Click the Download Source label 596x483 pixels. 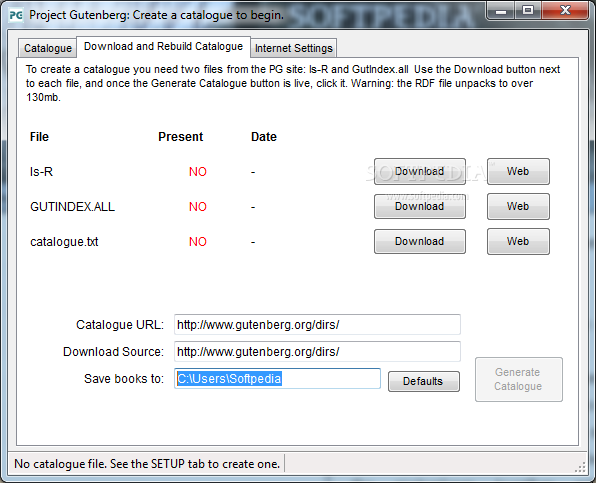point(113,352)
